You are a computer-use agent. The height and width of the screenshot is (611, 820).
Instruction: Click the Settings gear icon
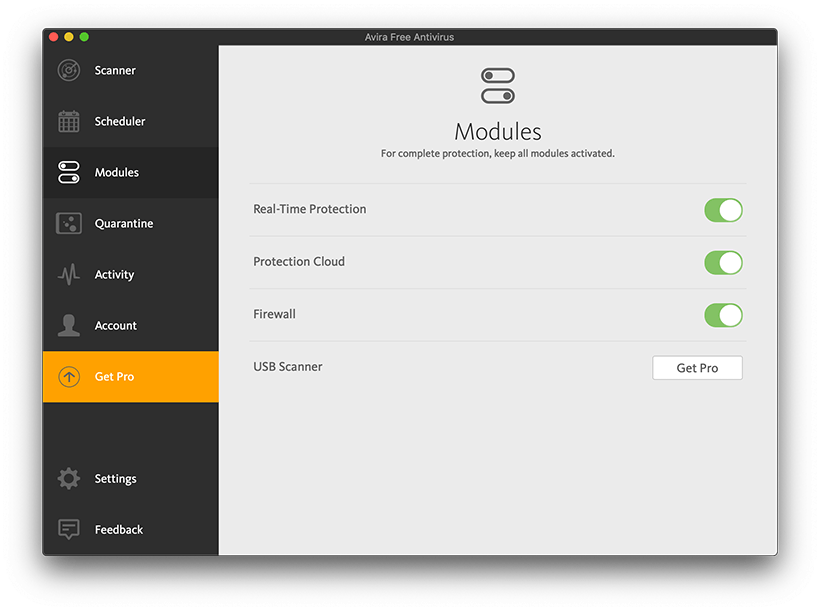69,479
